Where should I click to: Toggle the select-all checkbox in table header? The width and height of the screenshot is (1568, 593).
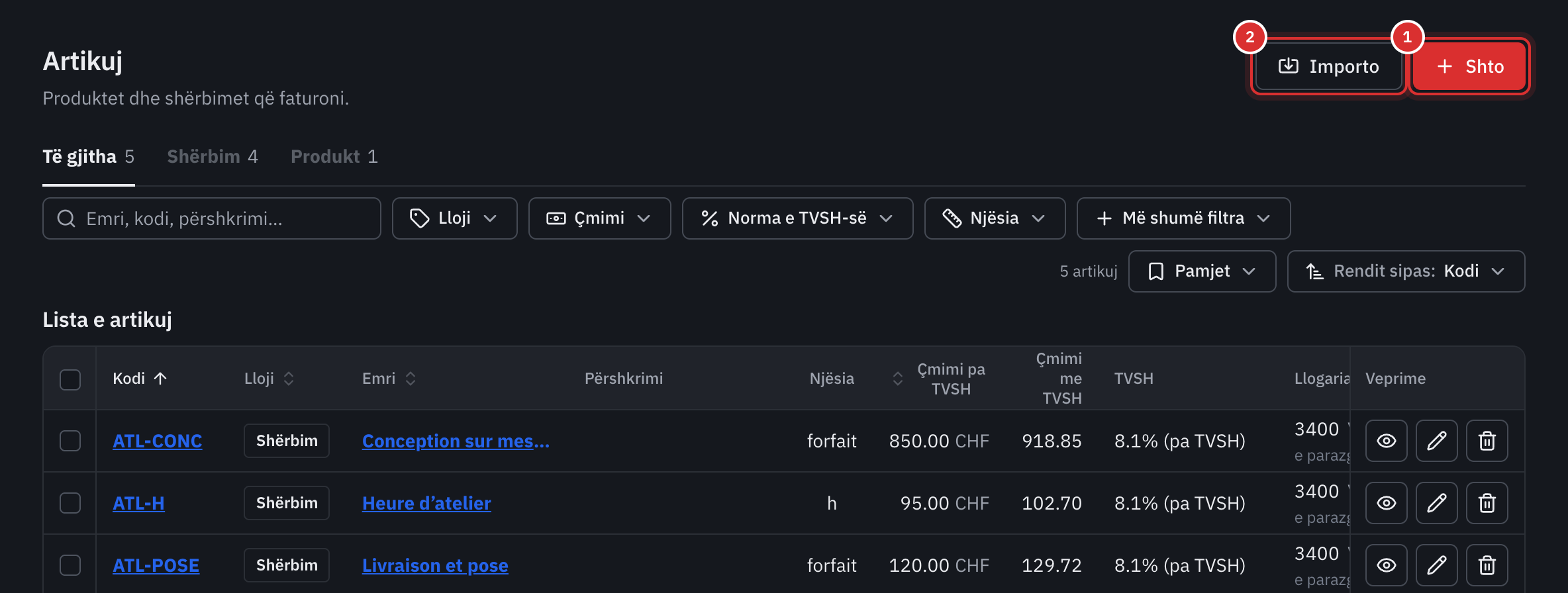tap(70, 379)
